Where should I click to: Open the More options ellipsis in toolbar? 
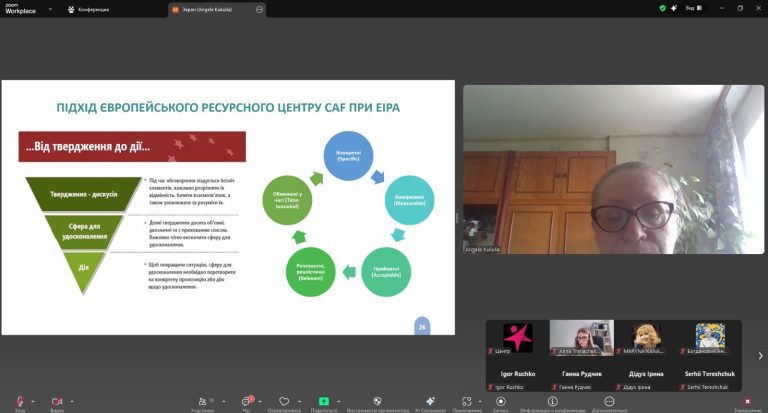tap(609, 400)
